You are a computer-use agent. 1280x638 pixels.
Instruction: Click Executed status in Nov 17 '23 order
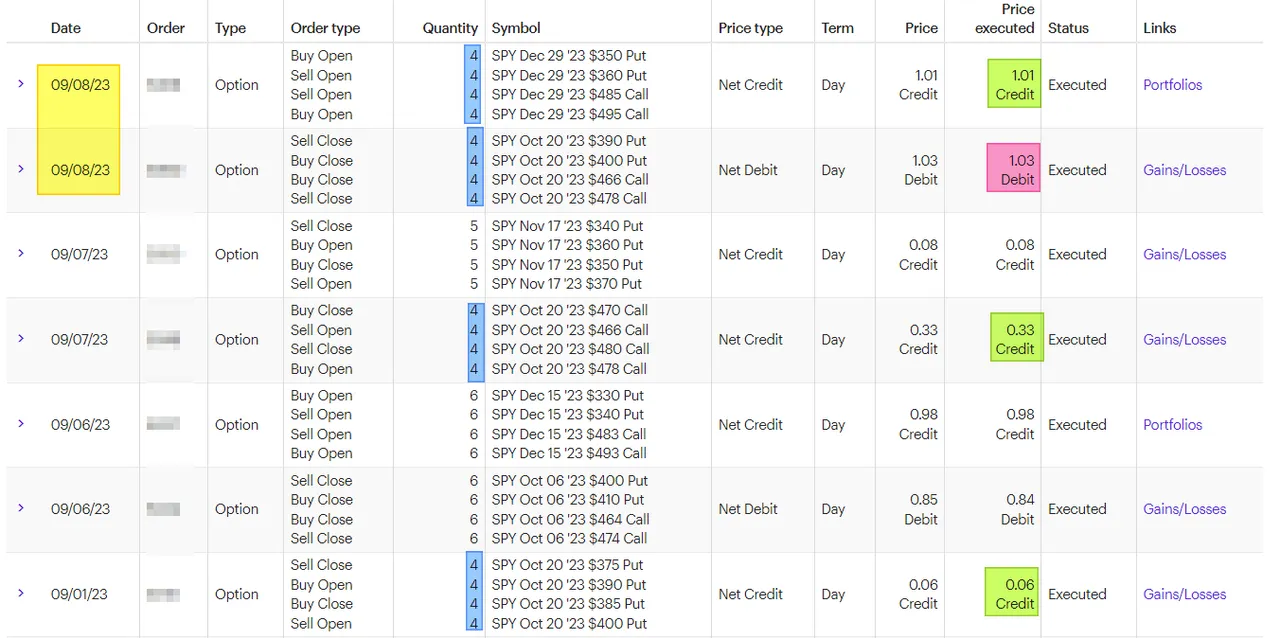pyautogui.click(x=1077, y=254)
